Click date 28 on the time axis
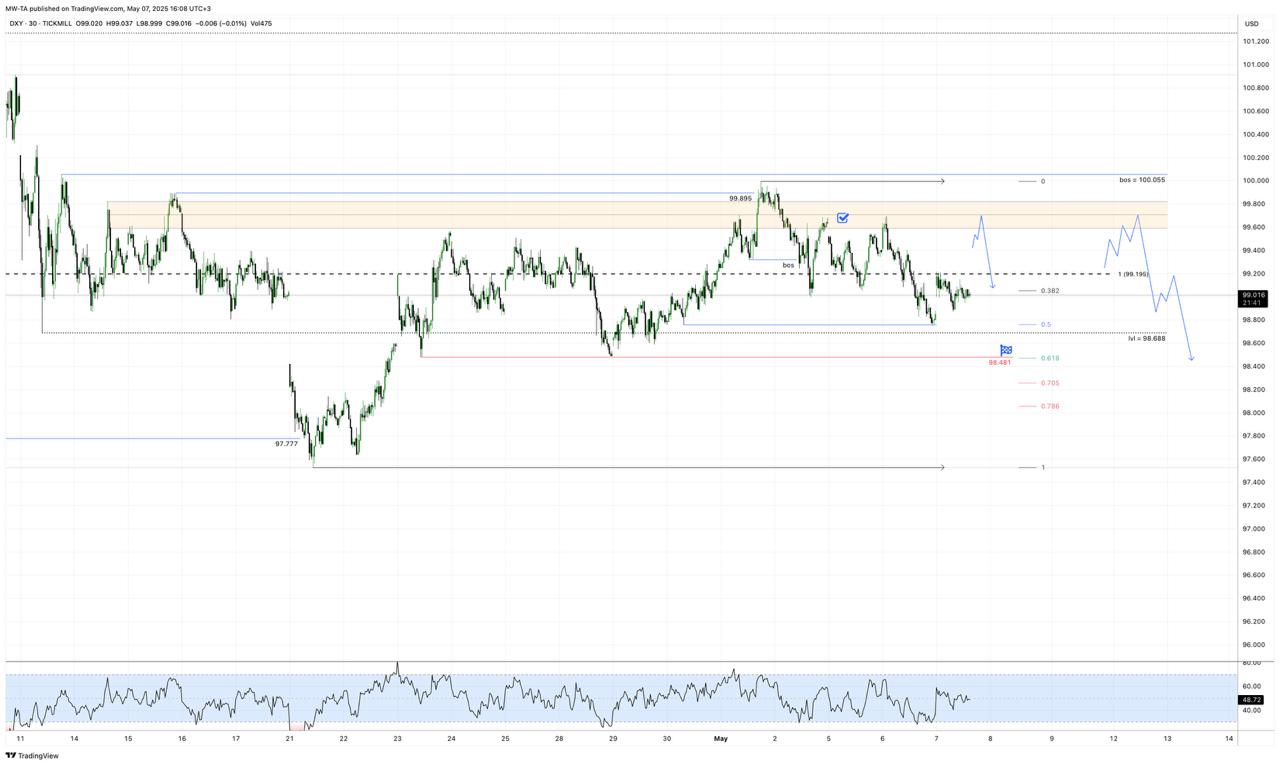Image resolution: width=1280 pixels, height=765 pixels. pyautogui.click(x=559, y=739)
